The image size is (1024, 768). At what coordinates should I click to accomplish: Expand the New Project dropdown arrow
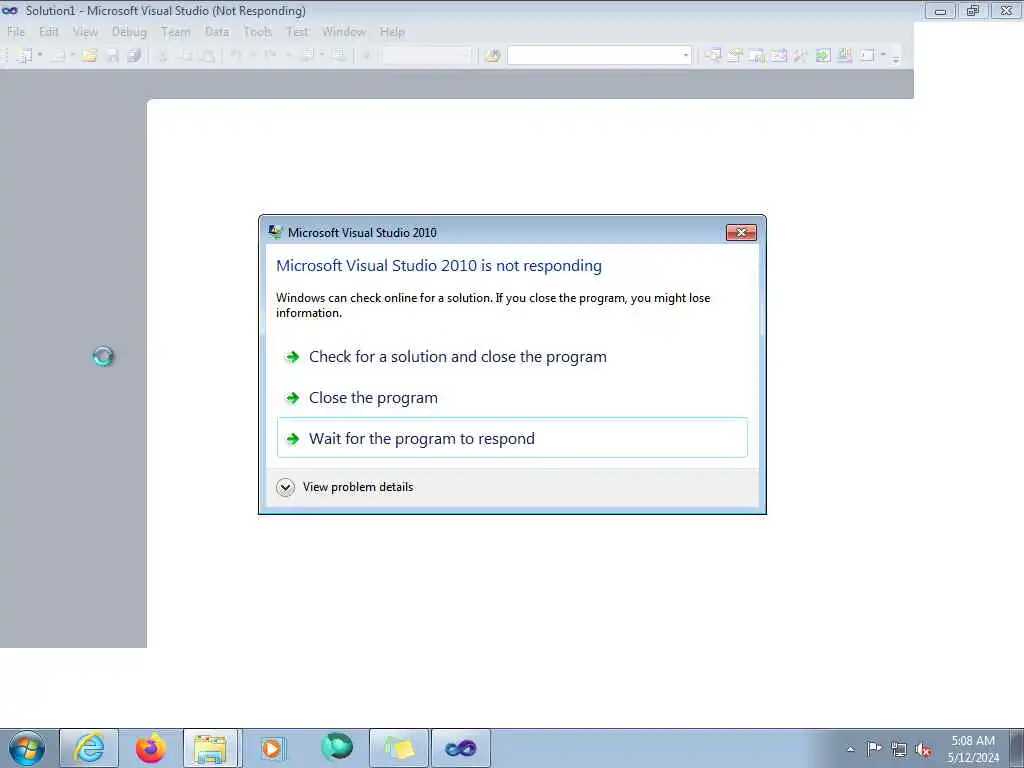(x=40, y=55)
